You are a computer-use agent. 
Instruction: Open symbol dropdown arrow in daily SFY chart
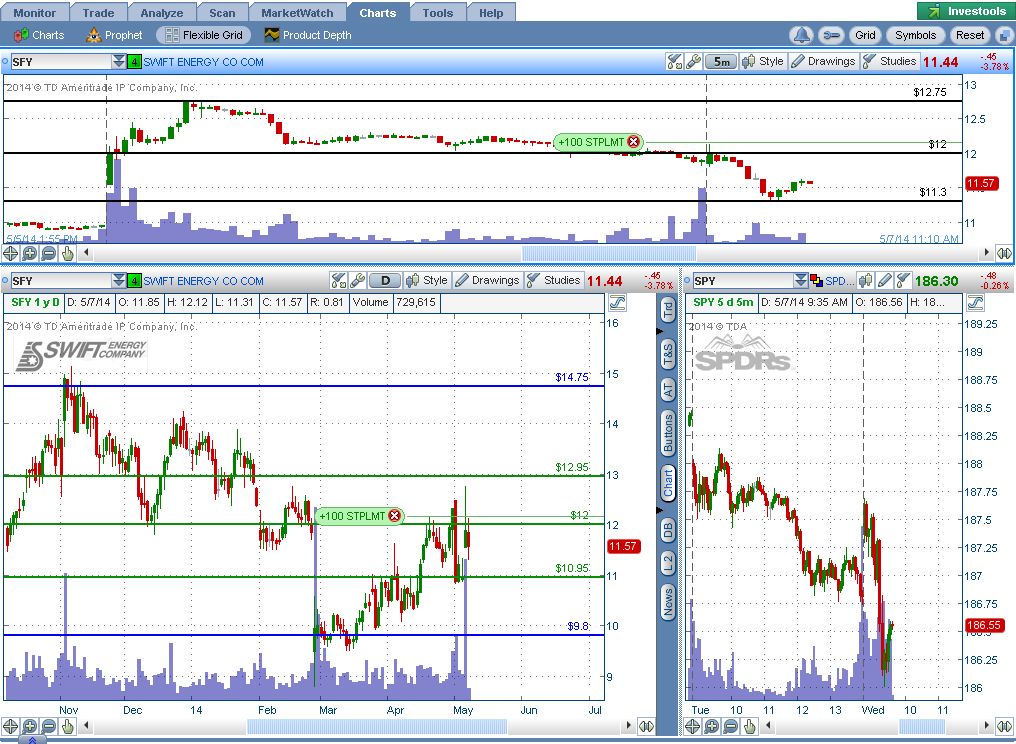coord(119,281)
